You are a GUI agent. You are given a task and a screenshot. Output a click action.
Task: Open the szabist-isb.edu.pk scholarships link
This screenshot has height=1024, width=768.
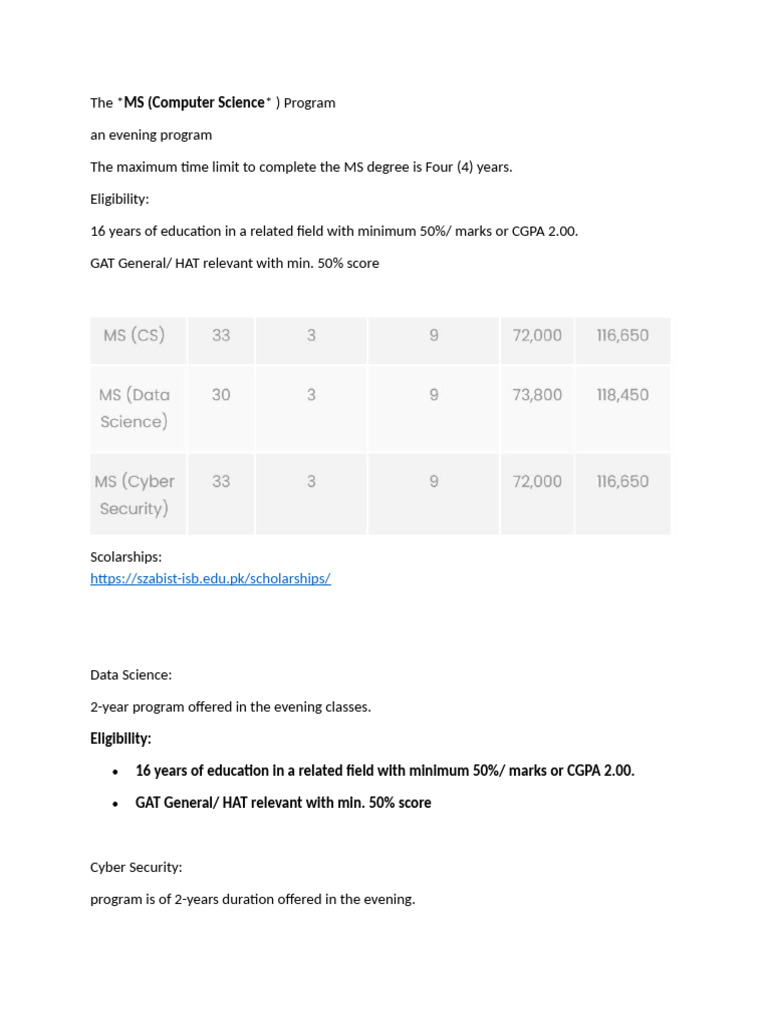coord(210,579)
